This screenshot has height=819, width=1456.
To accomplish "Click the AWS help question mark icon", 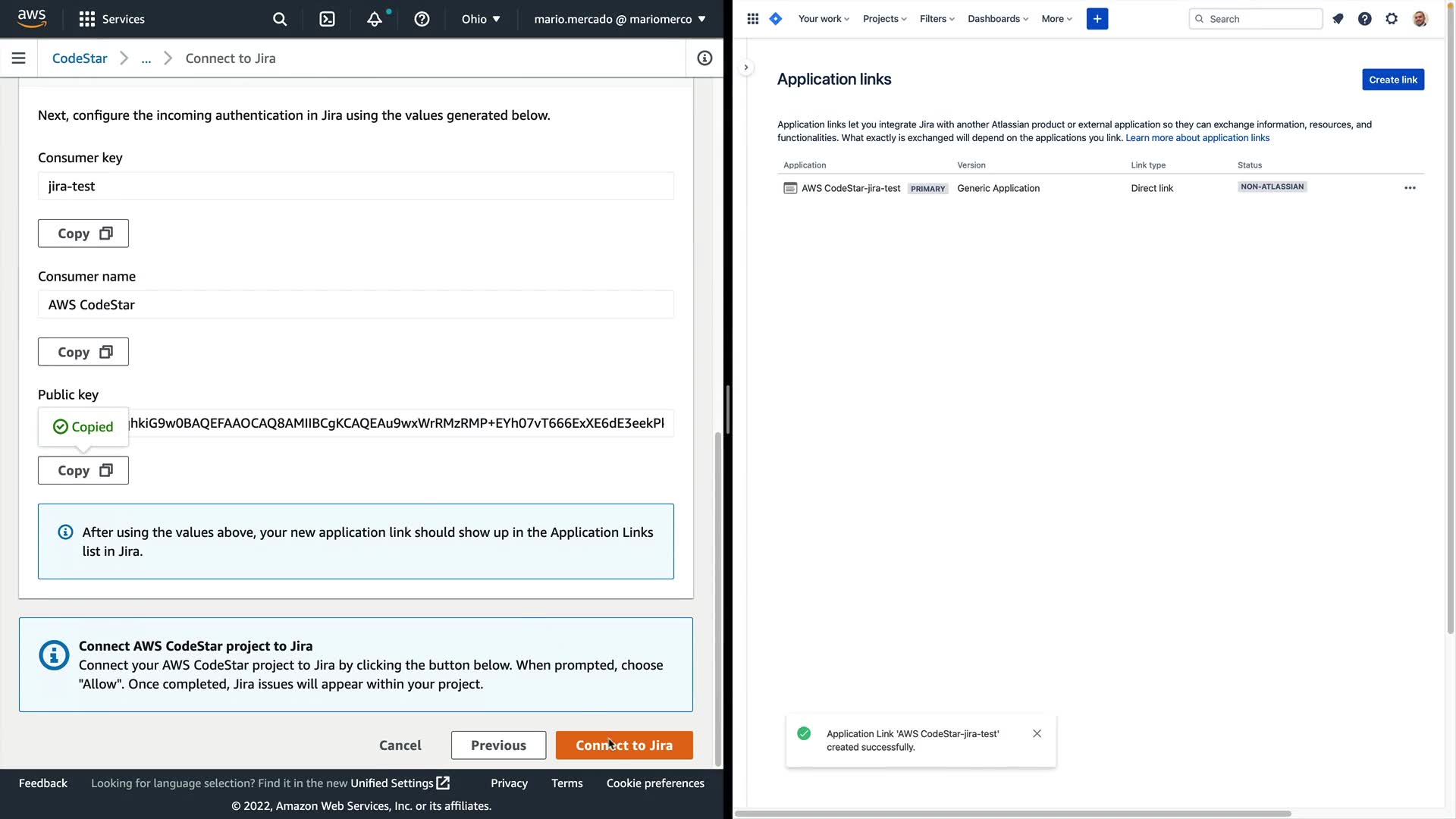I will (422, 19).
